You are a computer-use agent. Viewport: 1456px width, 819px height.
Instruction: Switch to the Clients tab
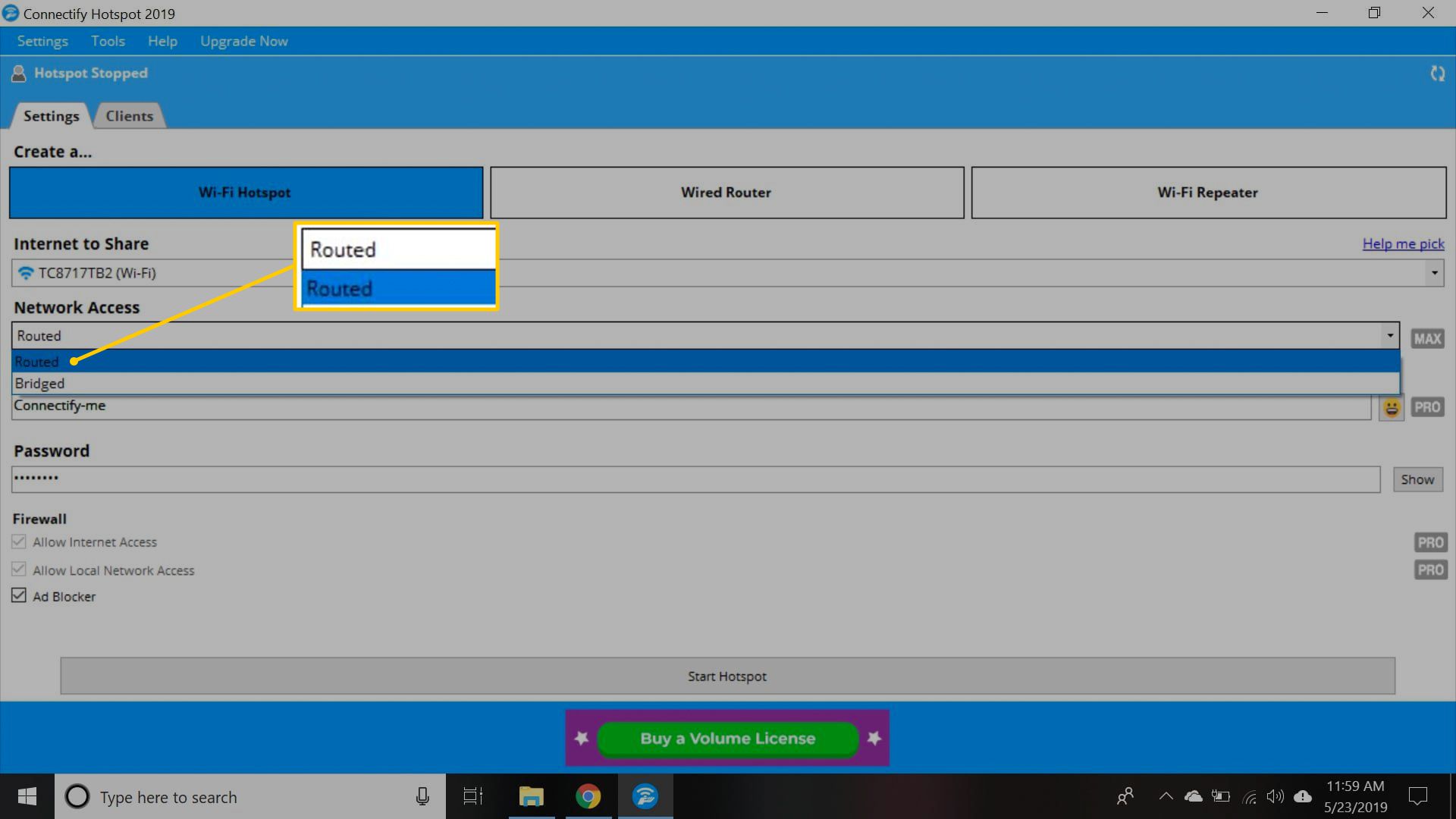click(129, 116)
